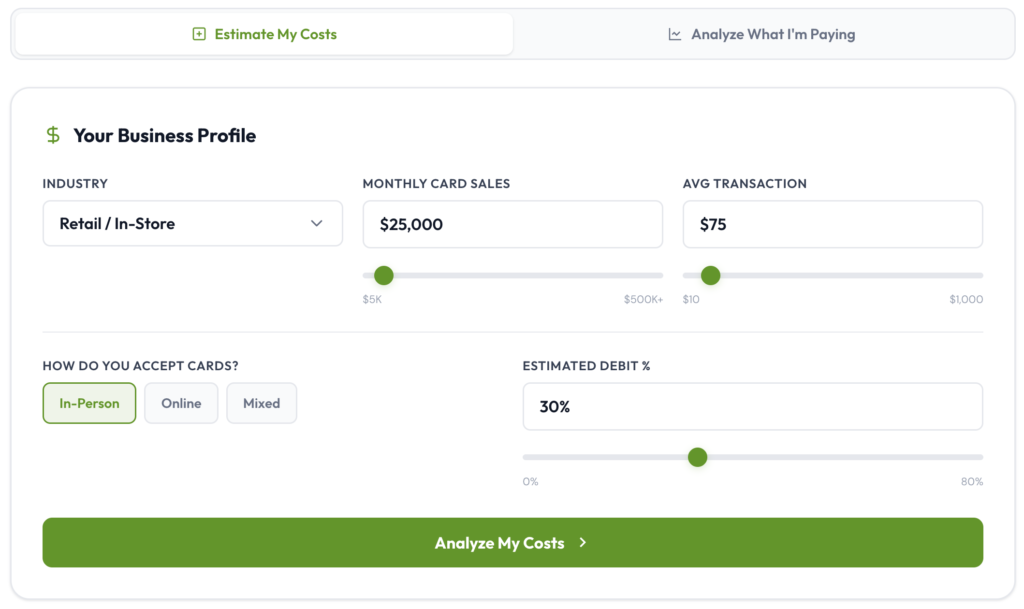Click the plus icon beside Estimate My Costs
The height and width of the screenshot is (609, 1024).
point(199,34)
